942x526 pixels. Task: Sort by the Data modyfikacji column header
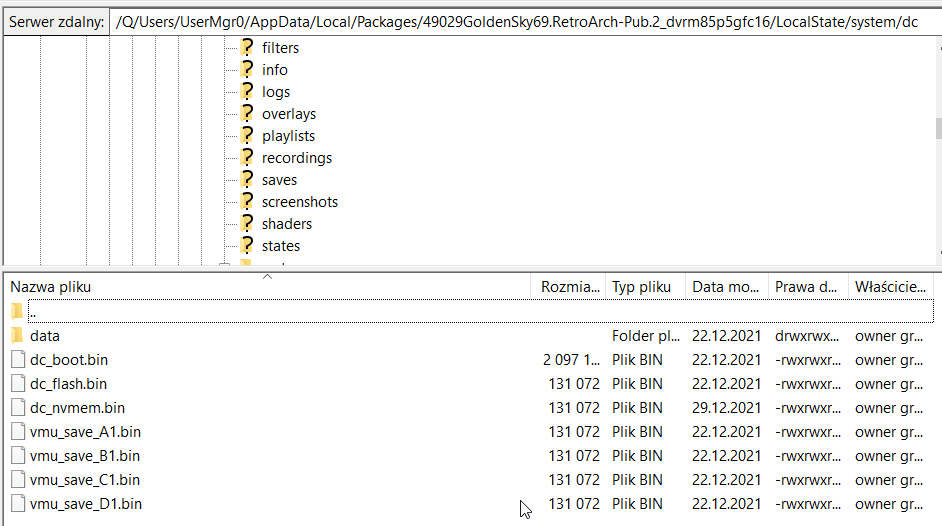coord(726,287)
